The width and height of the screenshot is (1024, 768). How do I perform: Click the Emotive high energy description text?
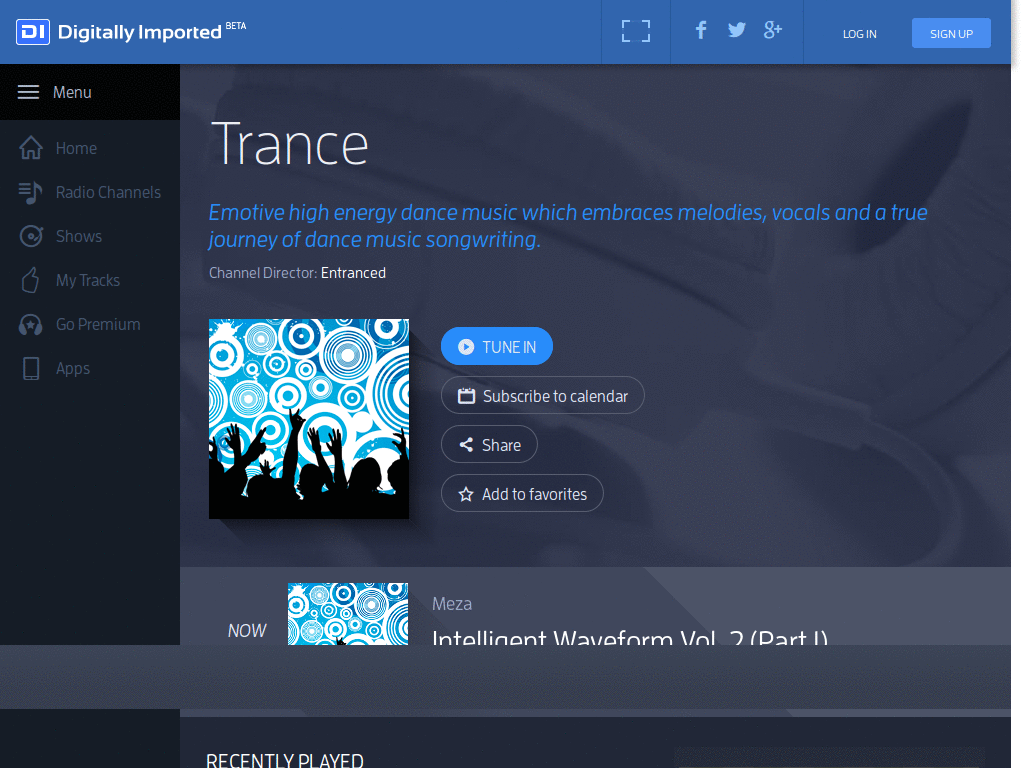[568, 226]
